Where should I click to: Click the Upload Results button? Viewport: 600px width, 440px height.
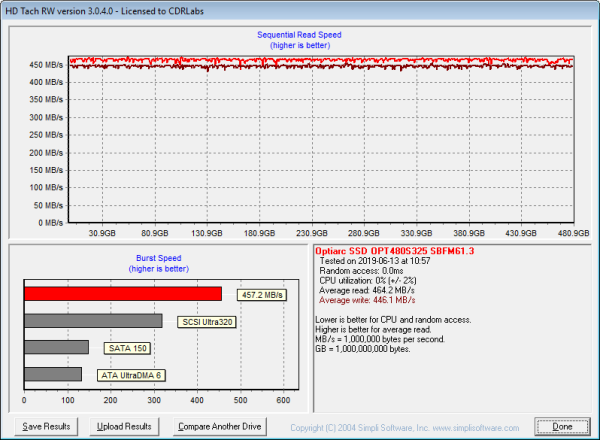click(x=124, y=426)
